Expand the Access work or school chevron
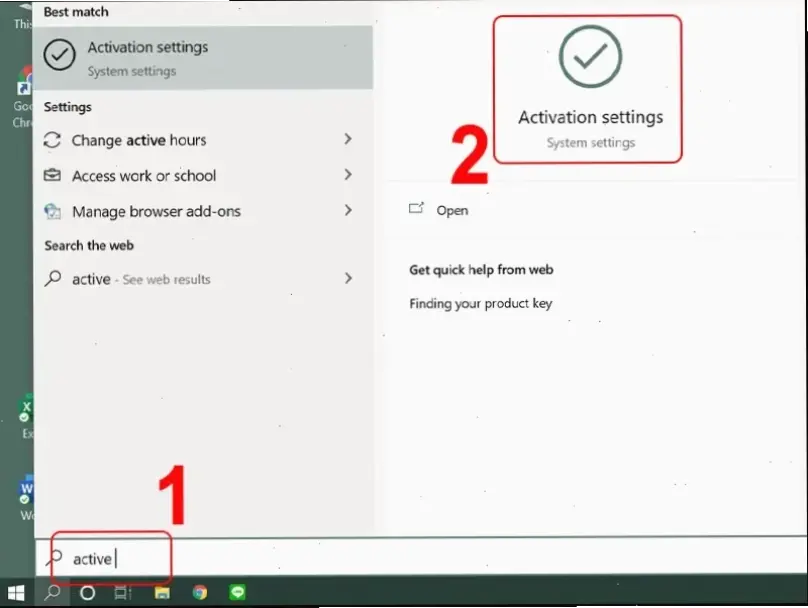The width and height of the screenshot is (808, 608). 348,175
